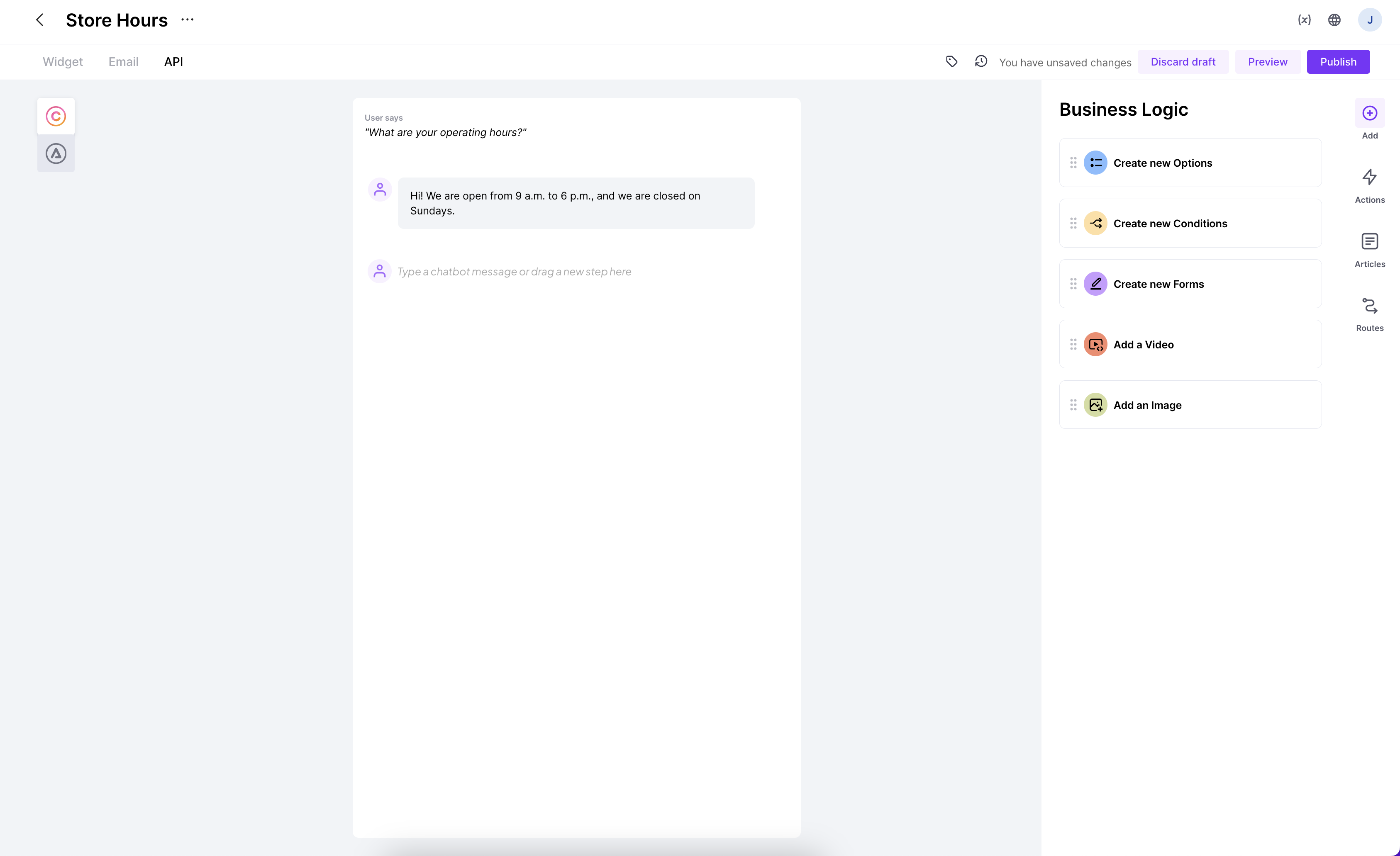Open version history clock icon

click(980, 61)
